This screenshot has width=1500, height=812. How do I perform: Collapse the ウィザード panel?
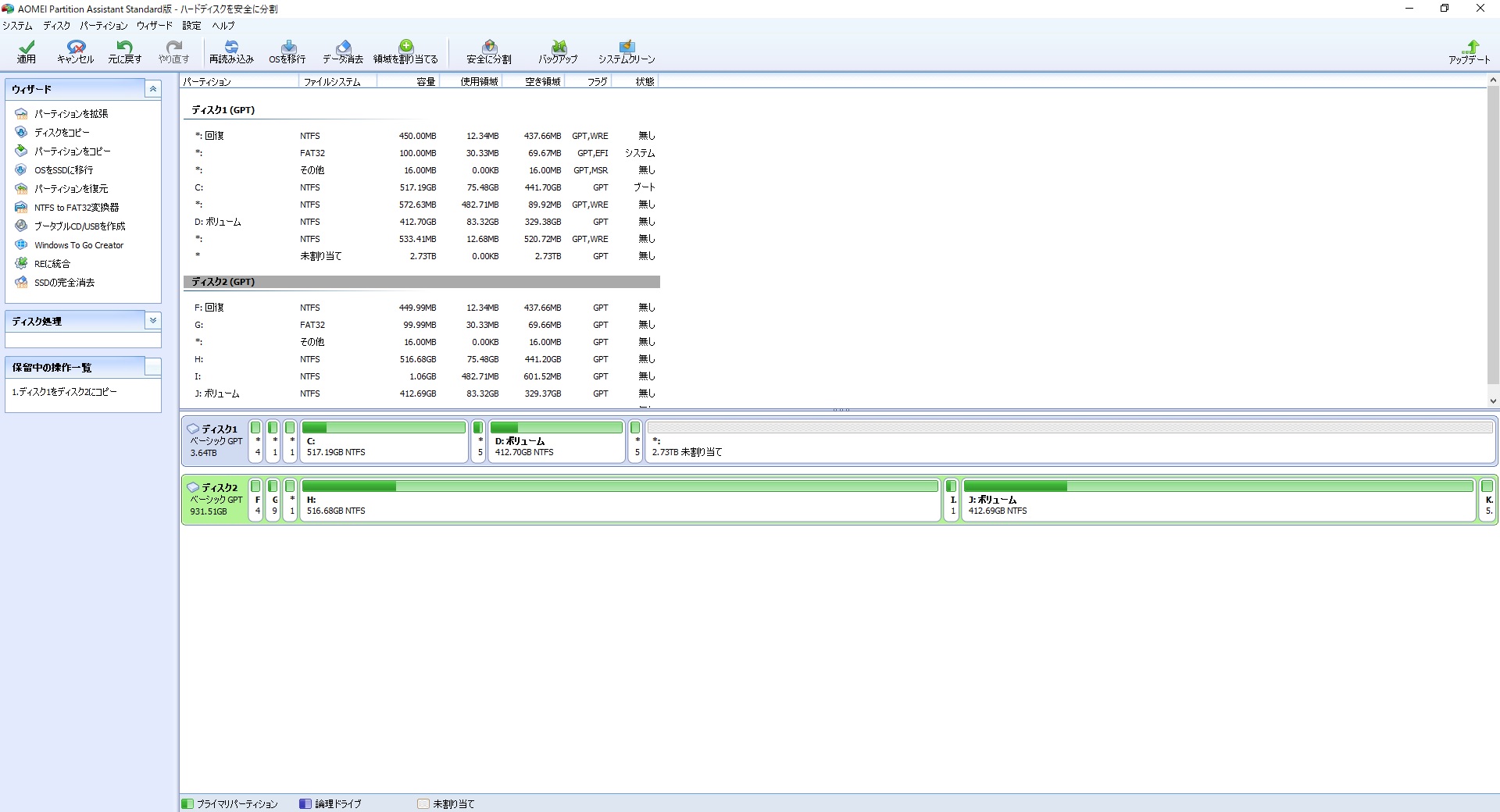[153, 89]
